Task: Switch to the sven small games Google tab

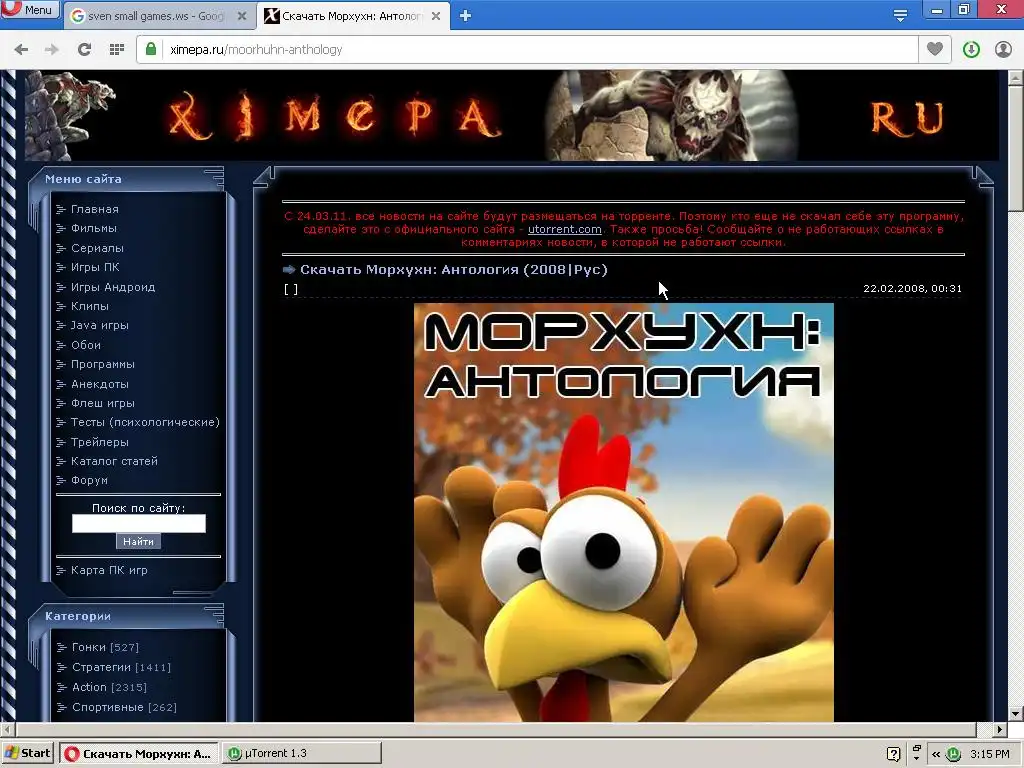Action: [x=157, y=16]
